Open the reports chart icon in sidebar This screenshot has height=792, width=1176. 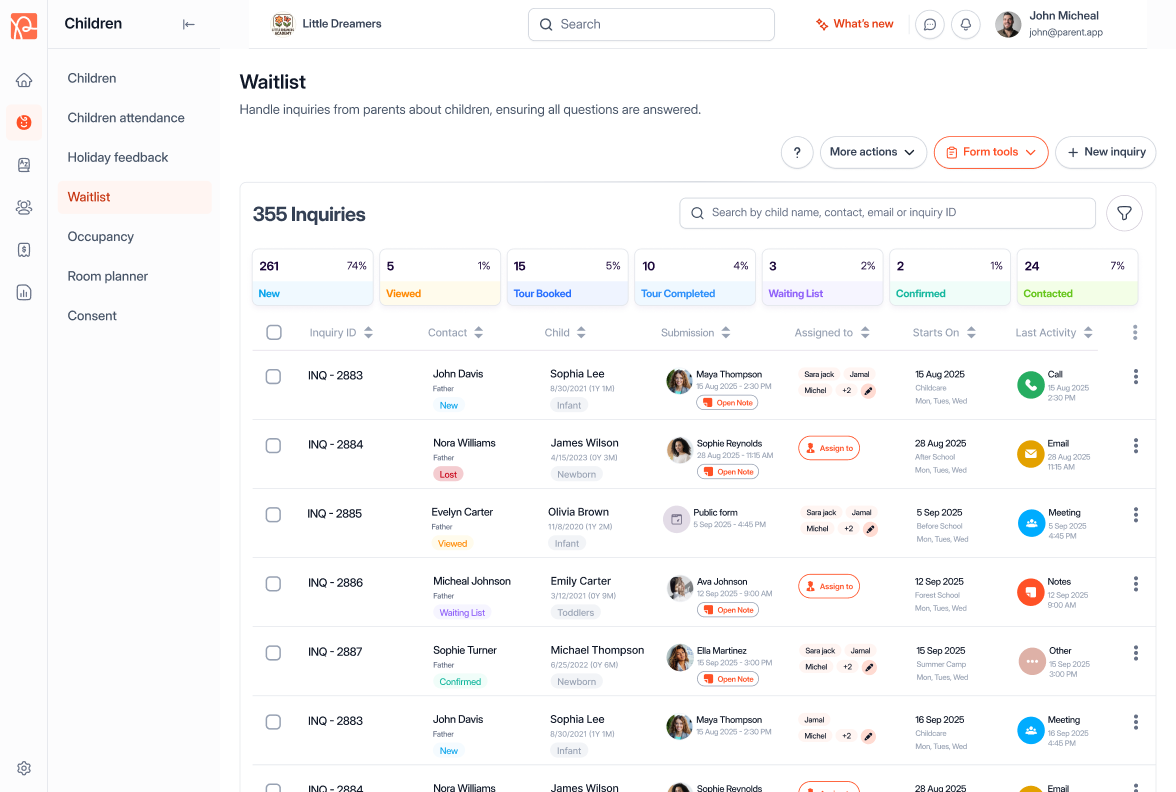click(x=24, y=292)
